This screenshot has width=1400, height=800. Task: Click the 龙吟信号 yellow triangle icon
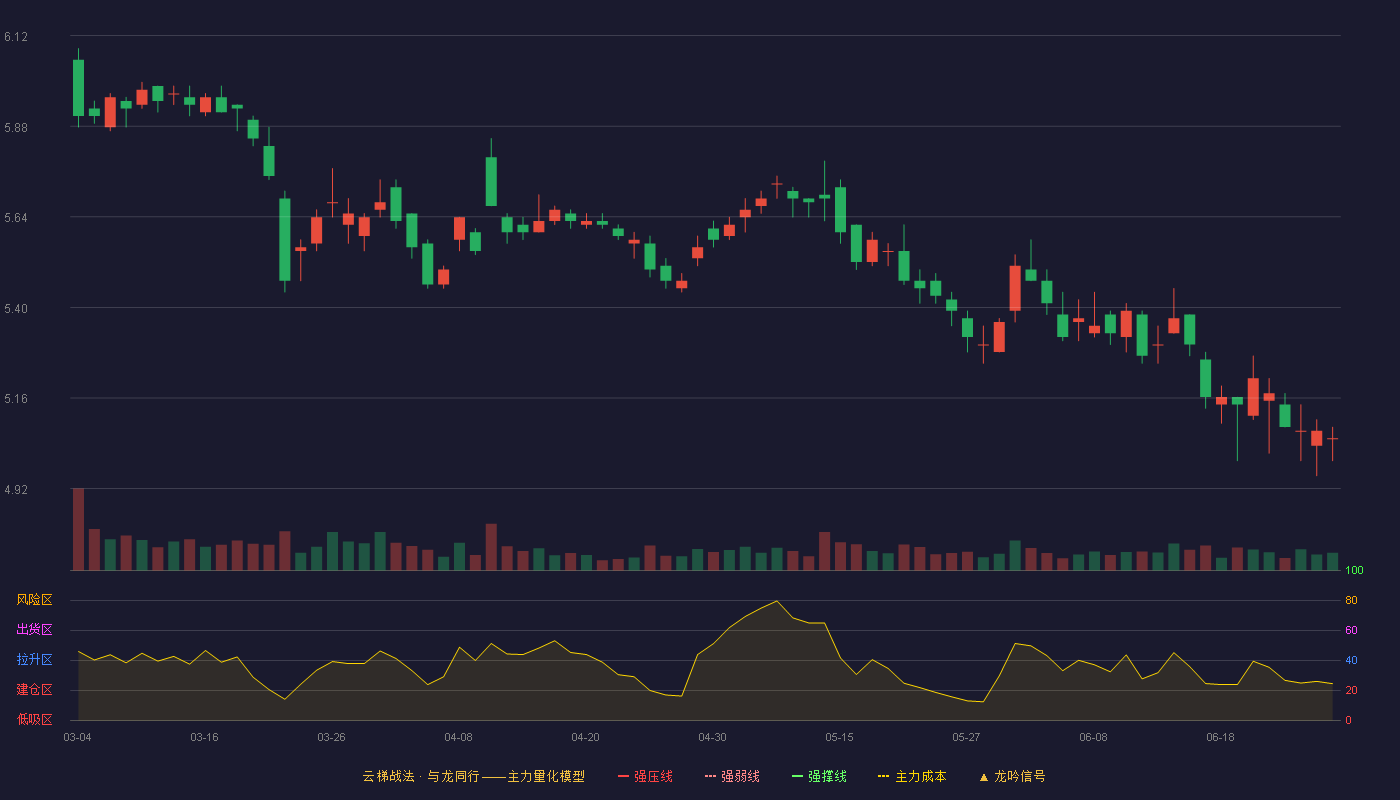click(983, 777)
